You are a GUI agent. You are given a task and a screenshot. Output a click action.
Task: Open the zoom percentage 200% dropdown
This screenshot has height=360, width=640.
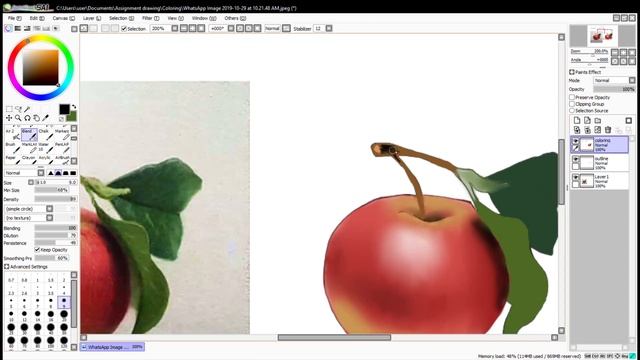[x=175, y=29]
